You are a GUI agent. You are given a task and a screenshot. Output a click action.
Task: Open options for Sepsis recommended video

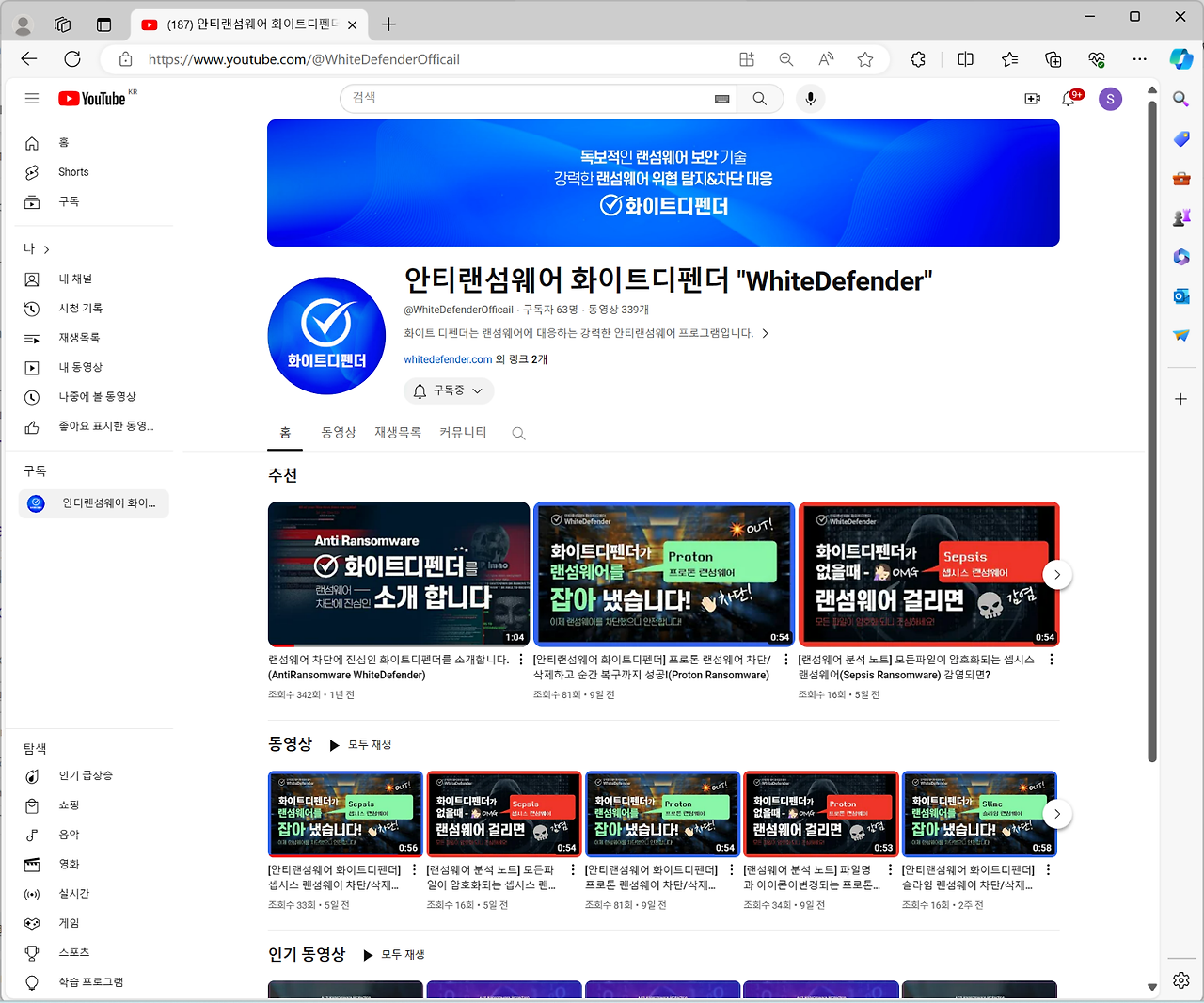[x=1052, y=660]
